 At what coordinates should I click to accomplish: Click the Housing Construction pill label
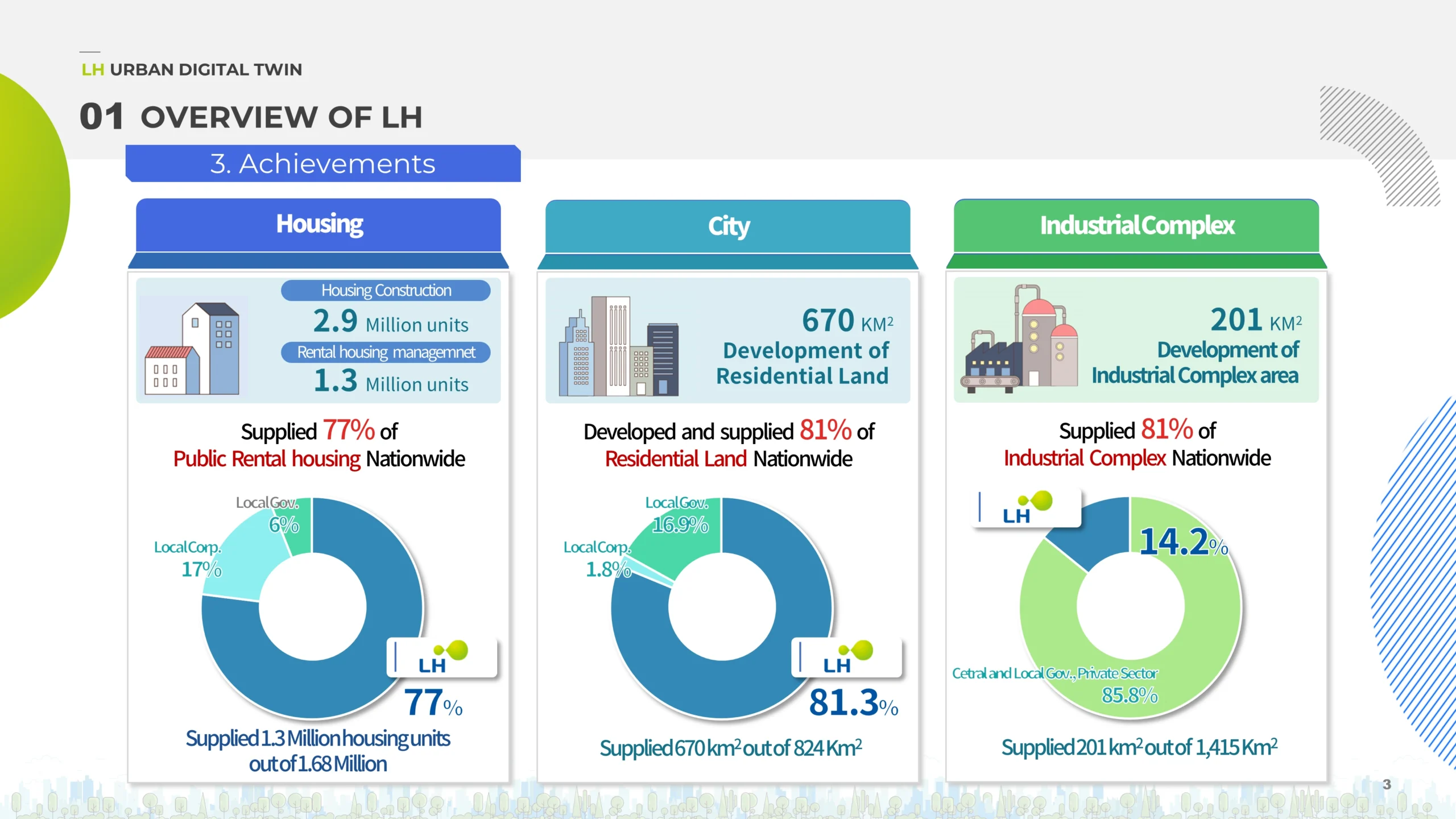click(386, 291)
